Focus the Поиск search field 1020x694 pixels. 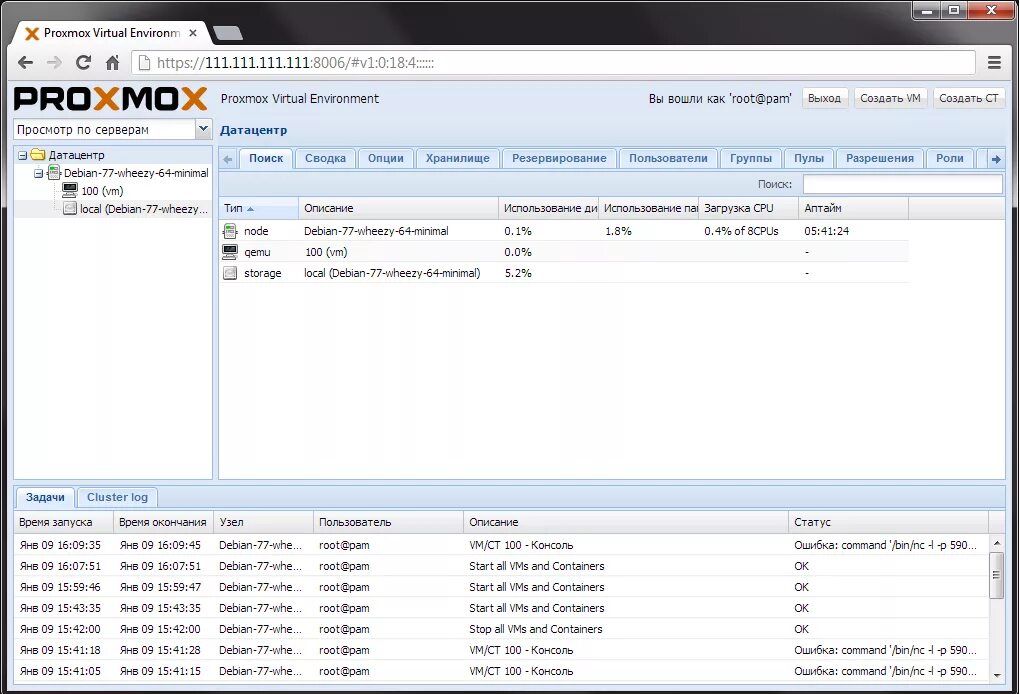[x=902, y=184]
